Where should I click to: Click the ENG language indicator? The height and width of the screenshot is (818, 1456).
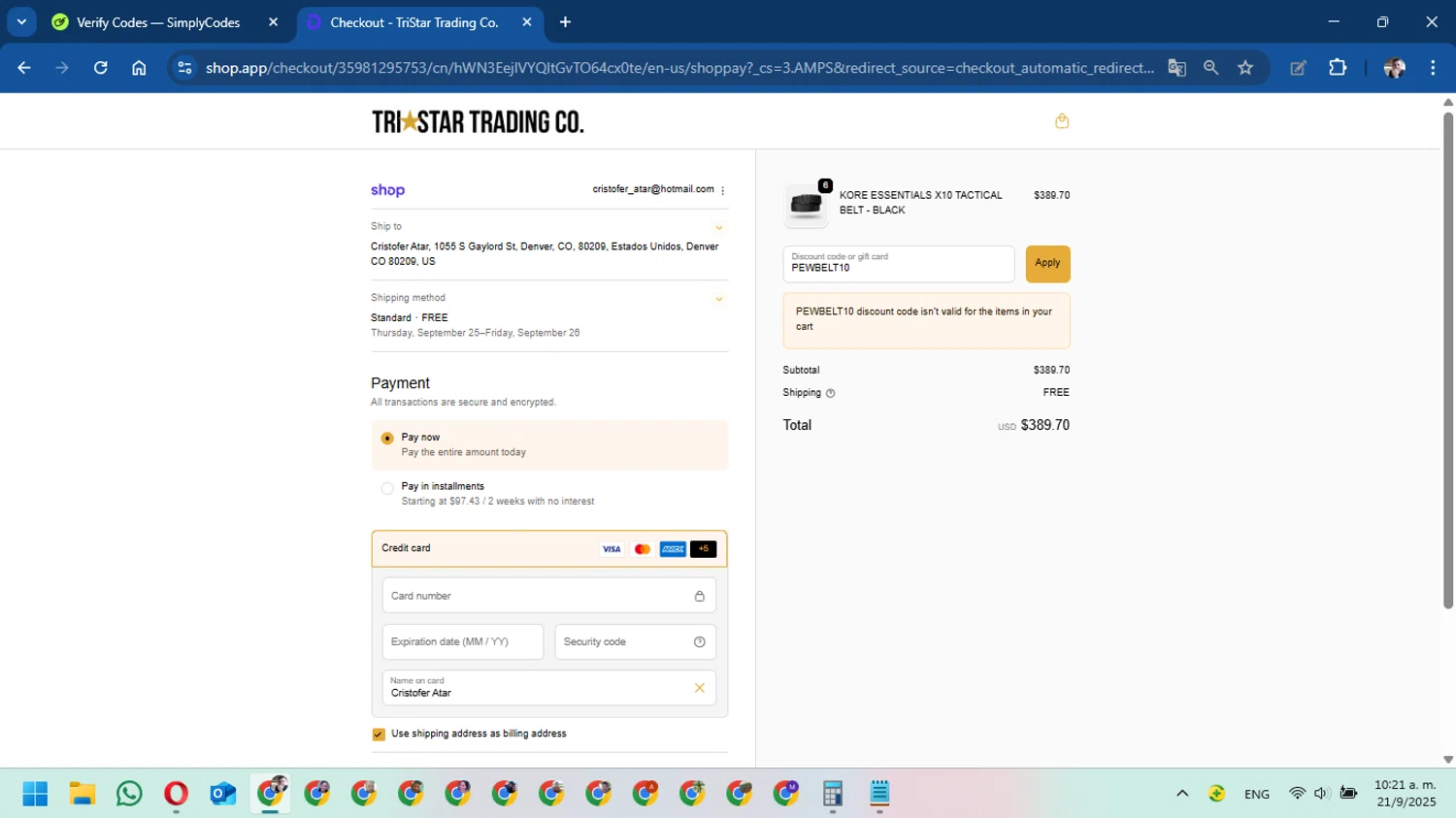click(1257, 794)
